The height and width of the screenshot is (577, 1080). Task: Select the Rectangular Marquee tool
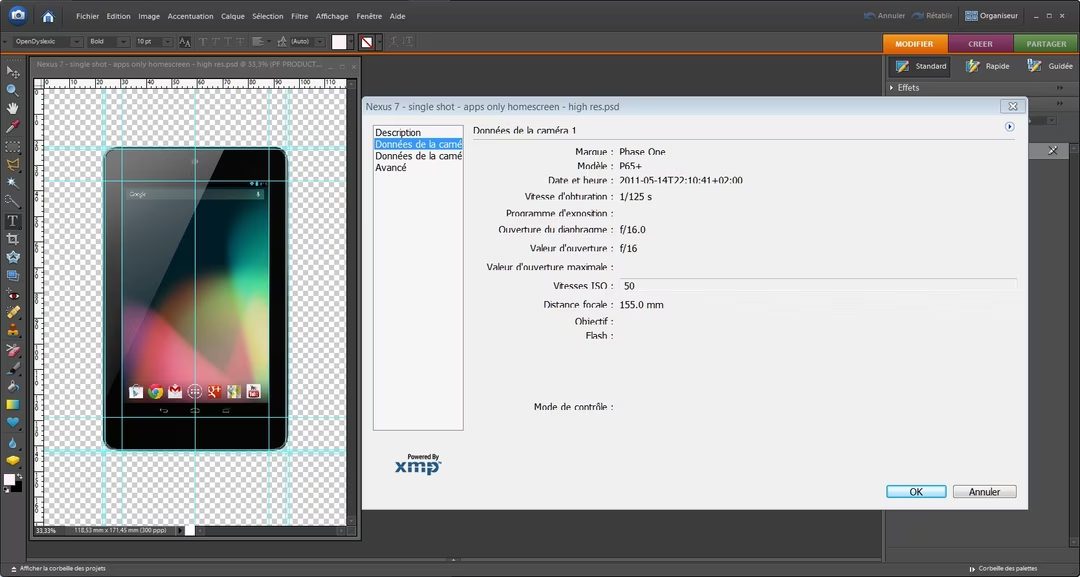click(x=12, y=147)
